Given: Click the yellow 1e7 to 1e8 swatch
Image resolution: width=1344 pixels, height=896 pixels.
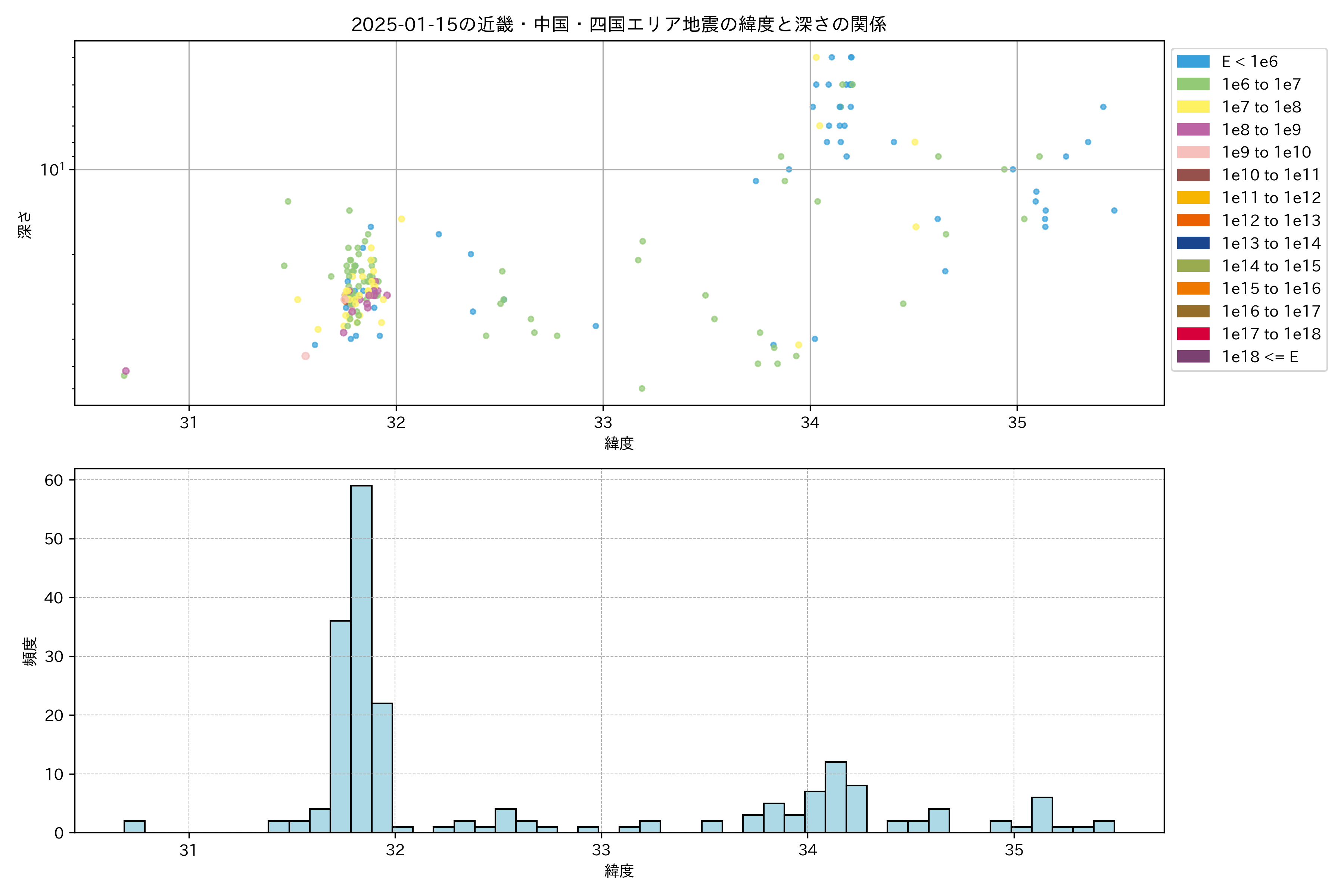Looking at the screenshot, I should (x=1192, y=107).
